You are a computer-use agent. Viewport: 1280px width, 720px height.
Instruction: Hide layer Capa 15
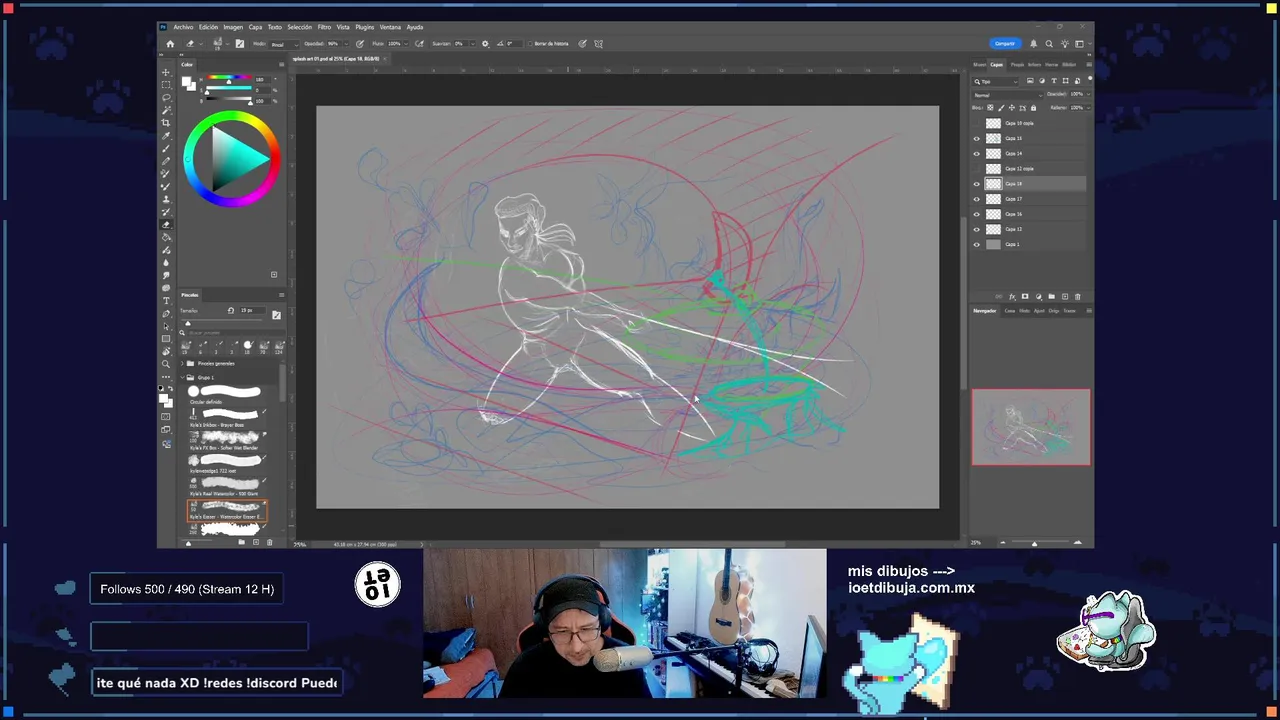click(976, 139)
